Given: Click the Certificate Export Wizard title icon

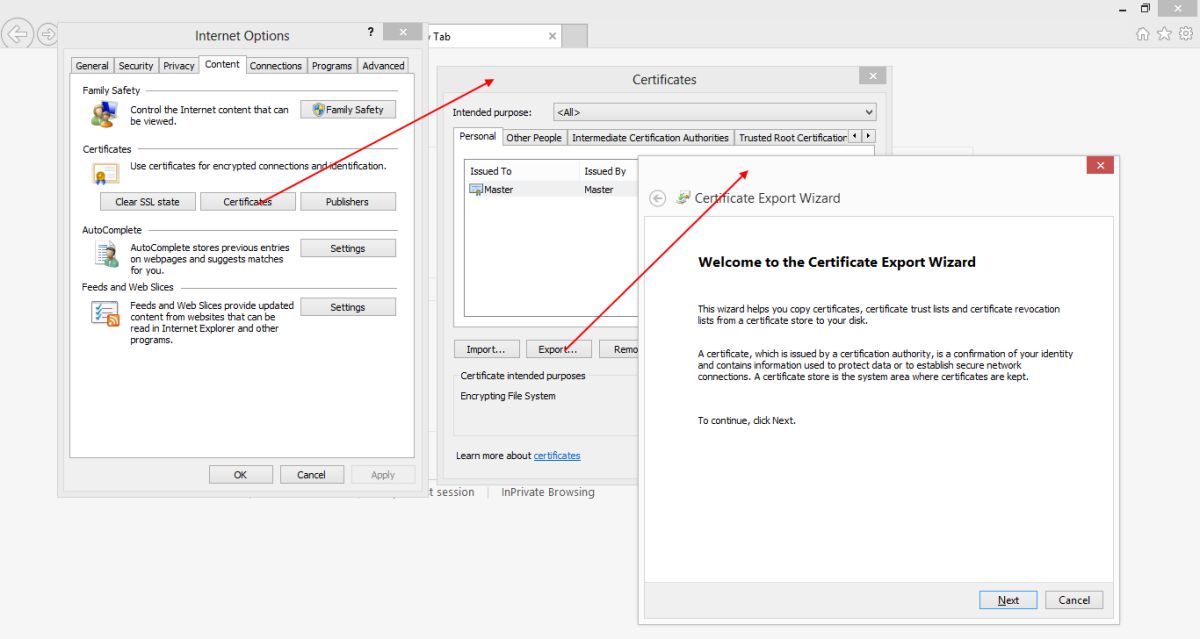Looking at the screenshot, I should [x=683, y=198].
